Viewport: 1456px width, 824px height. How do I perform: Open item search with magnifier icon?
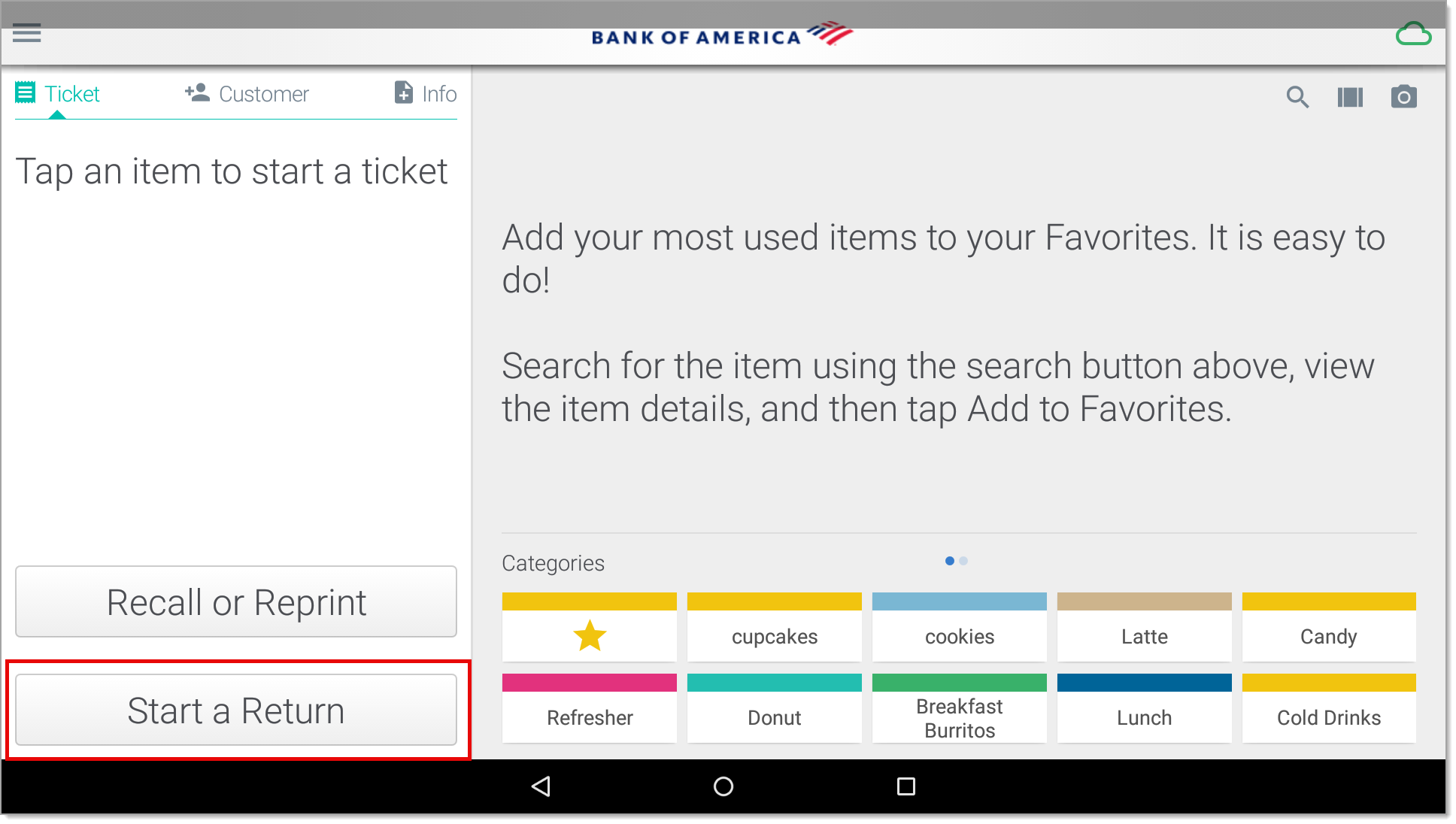tap(1297, 97)
